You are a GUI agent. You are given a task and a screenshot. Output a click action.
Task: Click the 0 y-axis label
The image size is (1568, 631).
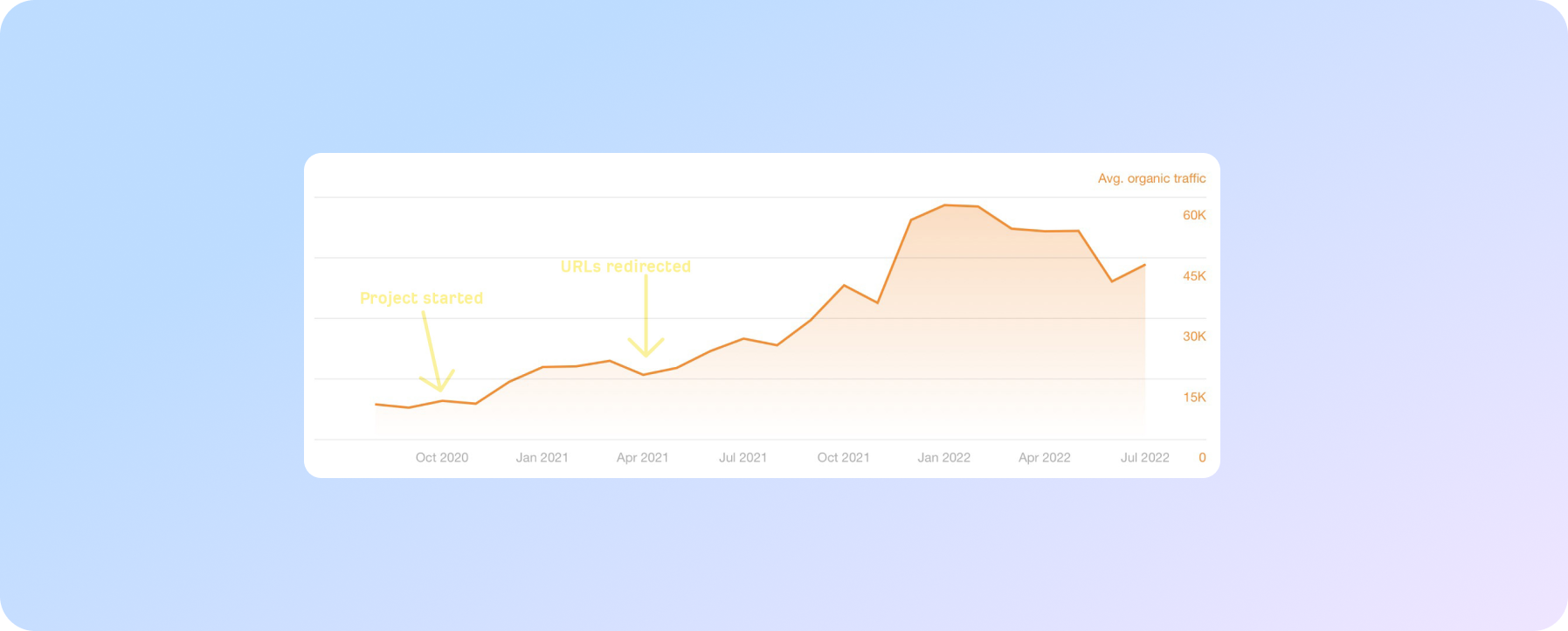(x=1202, y=458)
